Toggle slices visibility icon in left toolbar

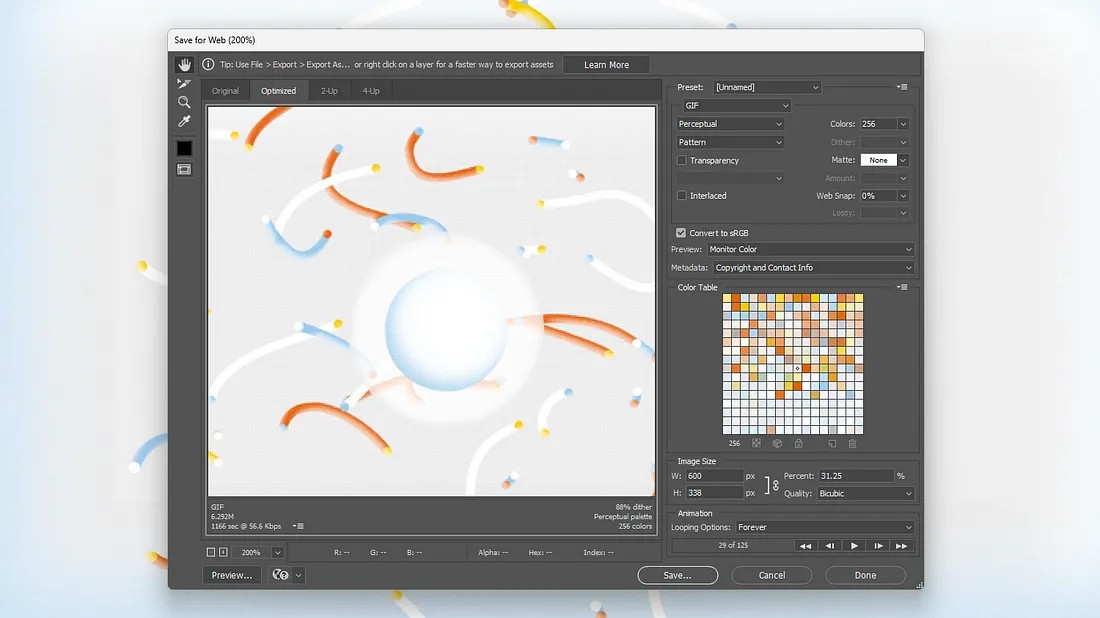click(184, 169)
